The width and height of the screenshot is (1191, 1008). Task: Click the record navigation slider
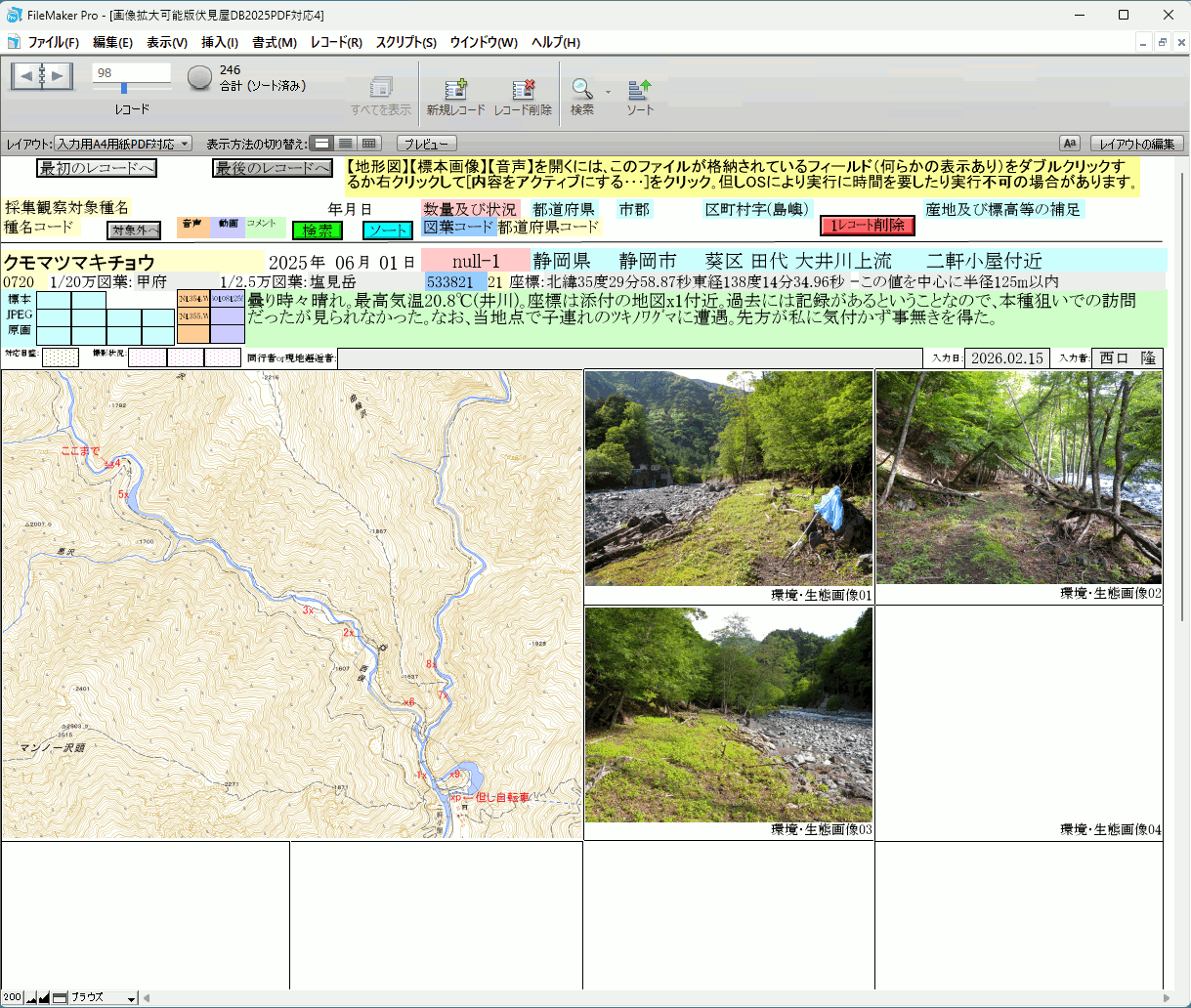coord(124,88)
